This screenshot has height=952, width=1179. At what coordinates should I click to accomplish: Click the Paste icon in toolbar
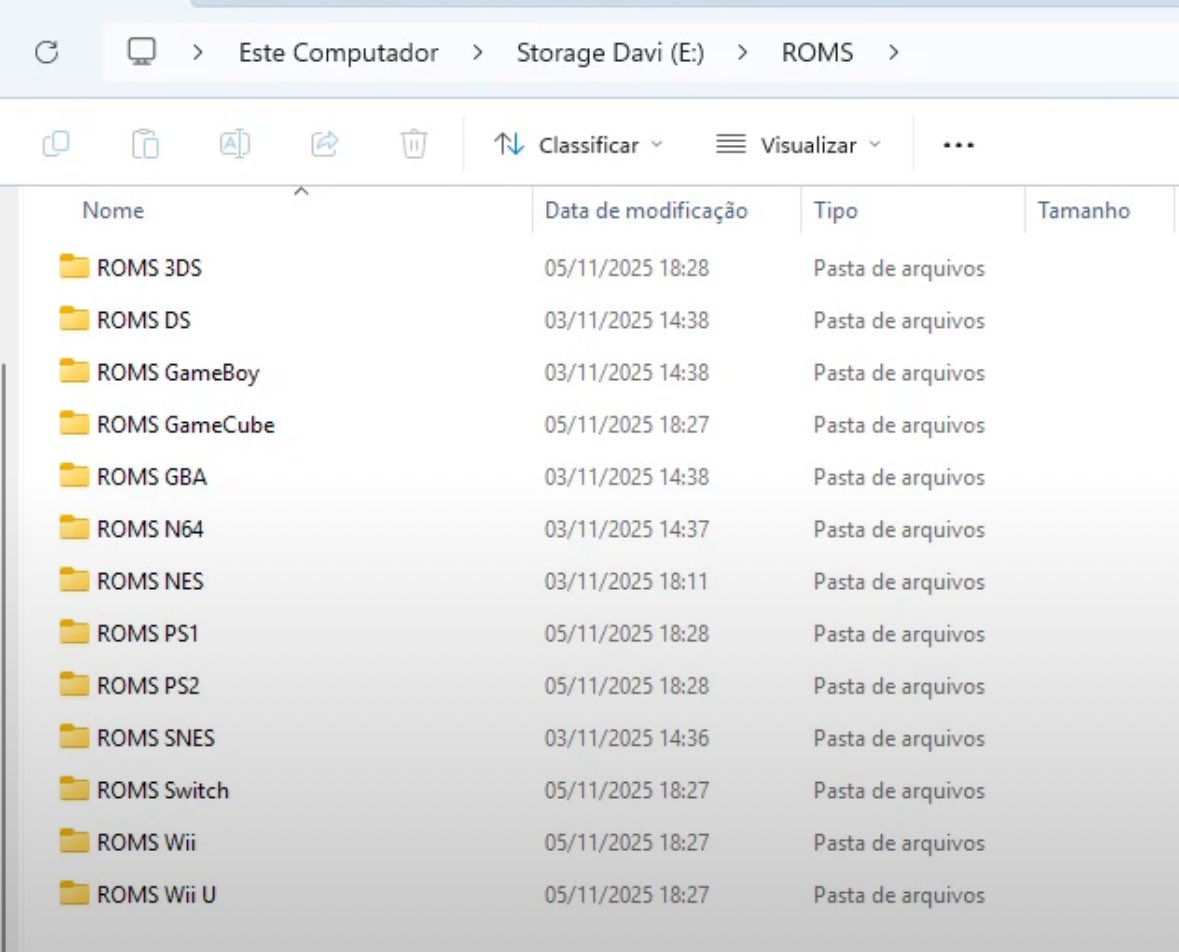click(145, 144)
